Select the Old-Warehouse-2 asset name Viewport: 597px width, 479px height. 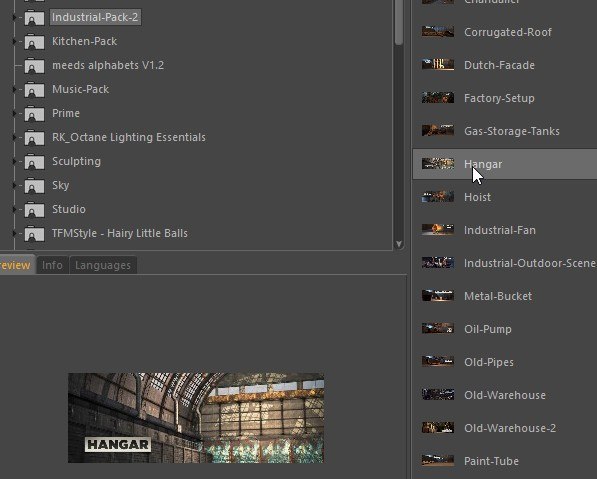510,428
